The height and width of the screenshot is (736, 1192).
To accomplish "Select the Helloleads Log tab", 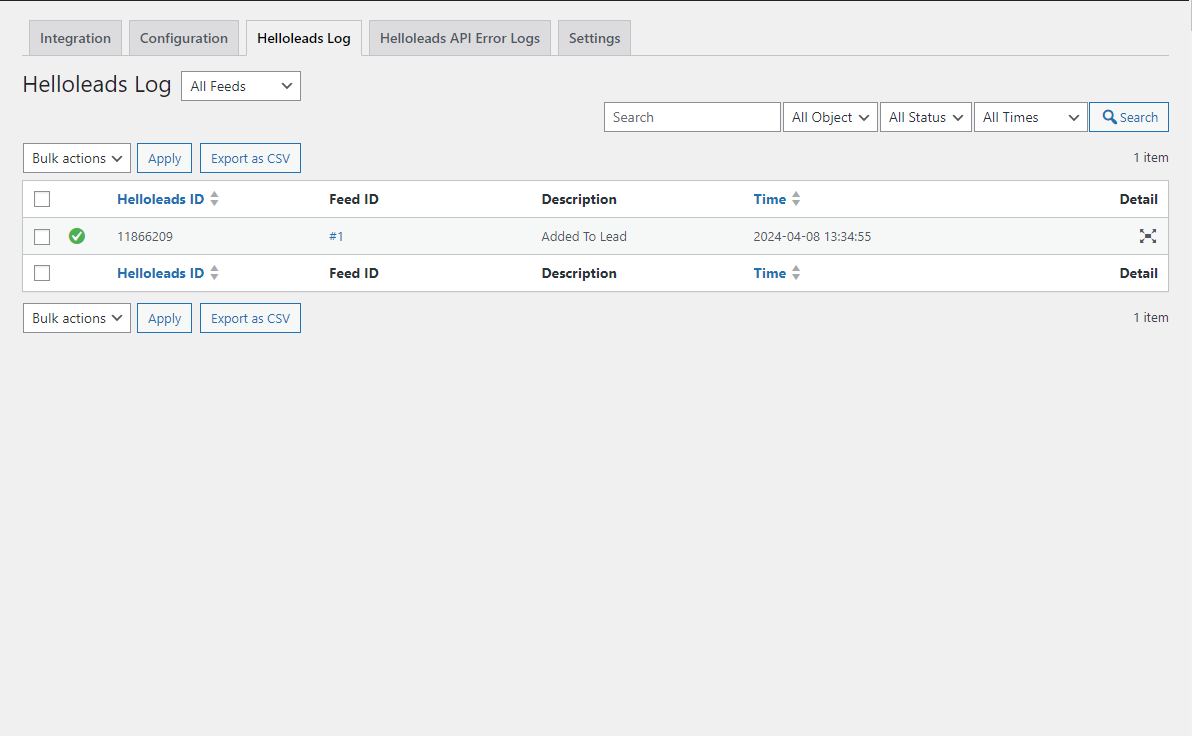I will click(304, 38).
